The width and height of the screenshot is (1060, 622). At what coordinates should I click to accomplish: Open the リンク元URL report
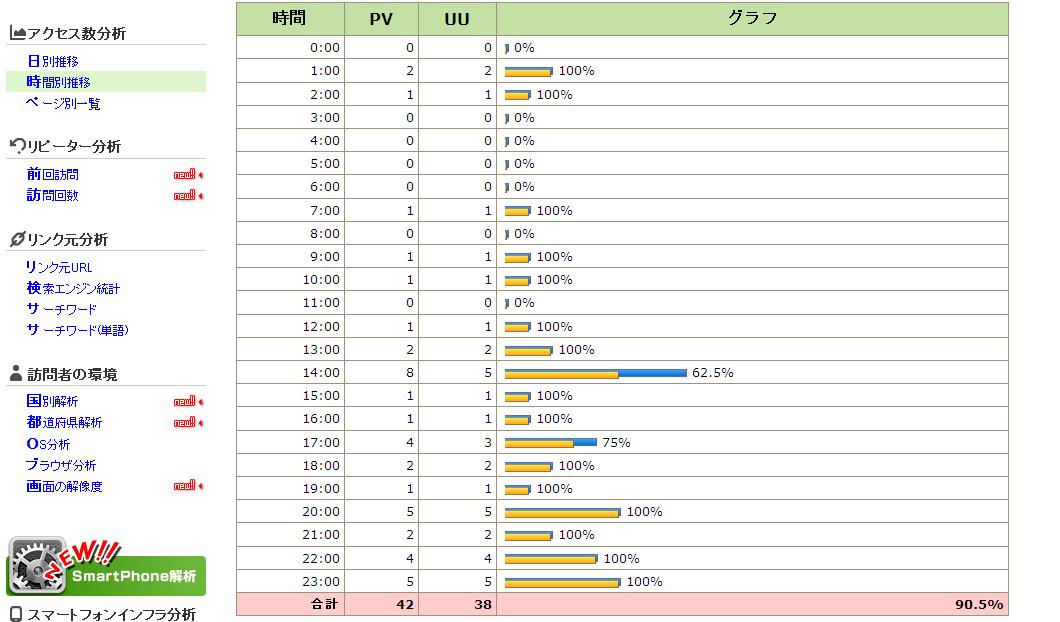(x=59, y=267)
